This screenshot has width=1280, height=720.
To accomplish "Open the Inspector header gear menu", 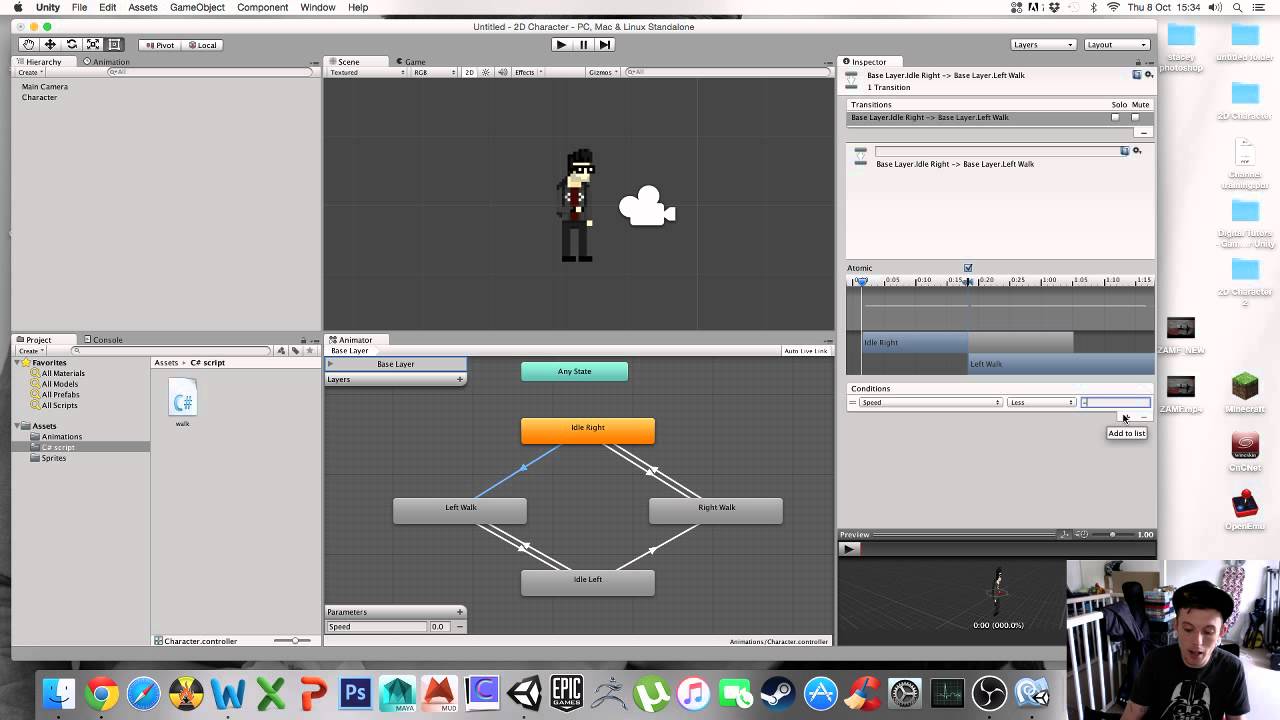I will point(1149,75).
